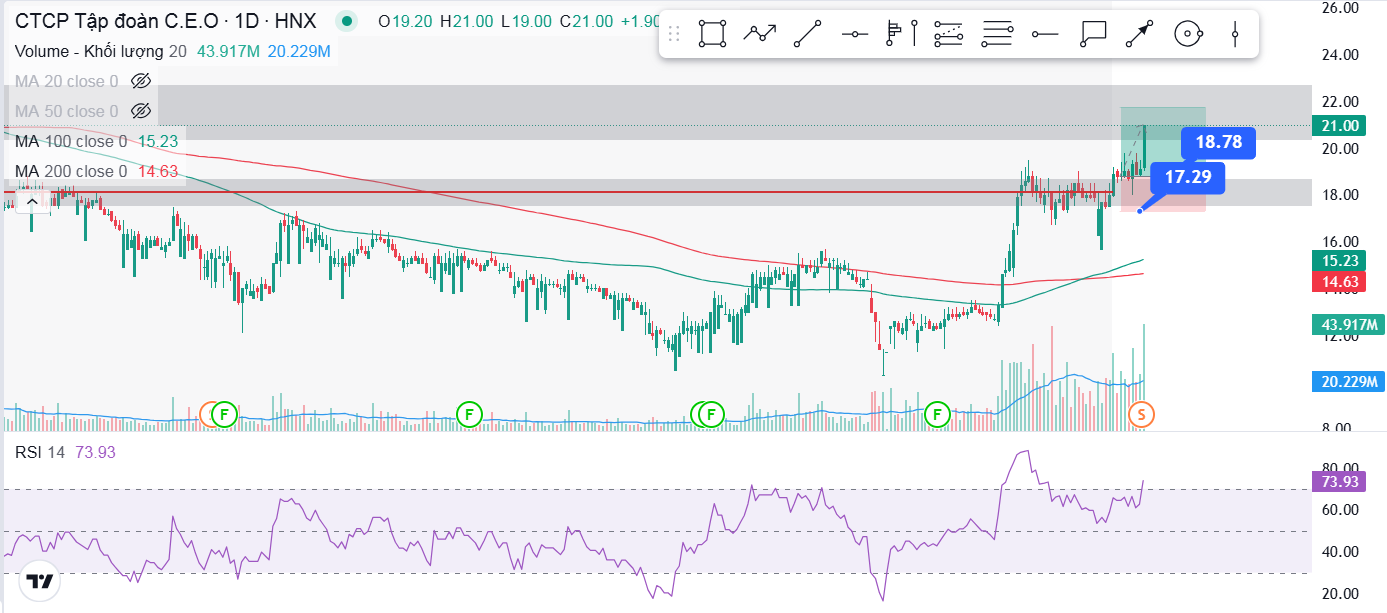
Task: Show the hidden MA 50 indicator
Action: (x=141, y=111)
